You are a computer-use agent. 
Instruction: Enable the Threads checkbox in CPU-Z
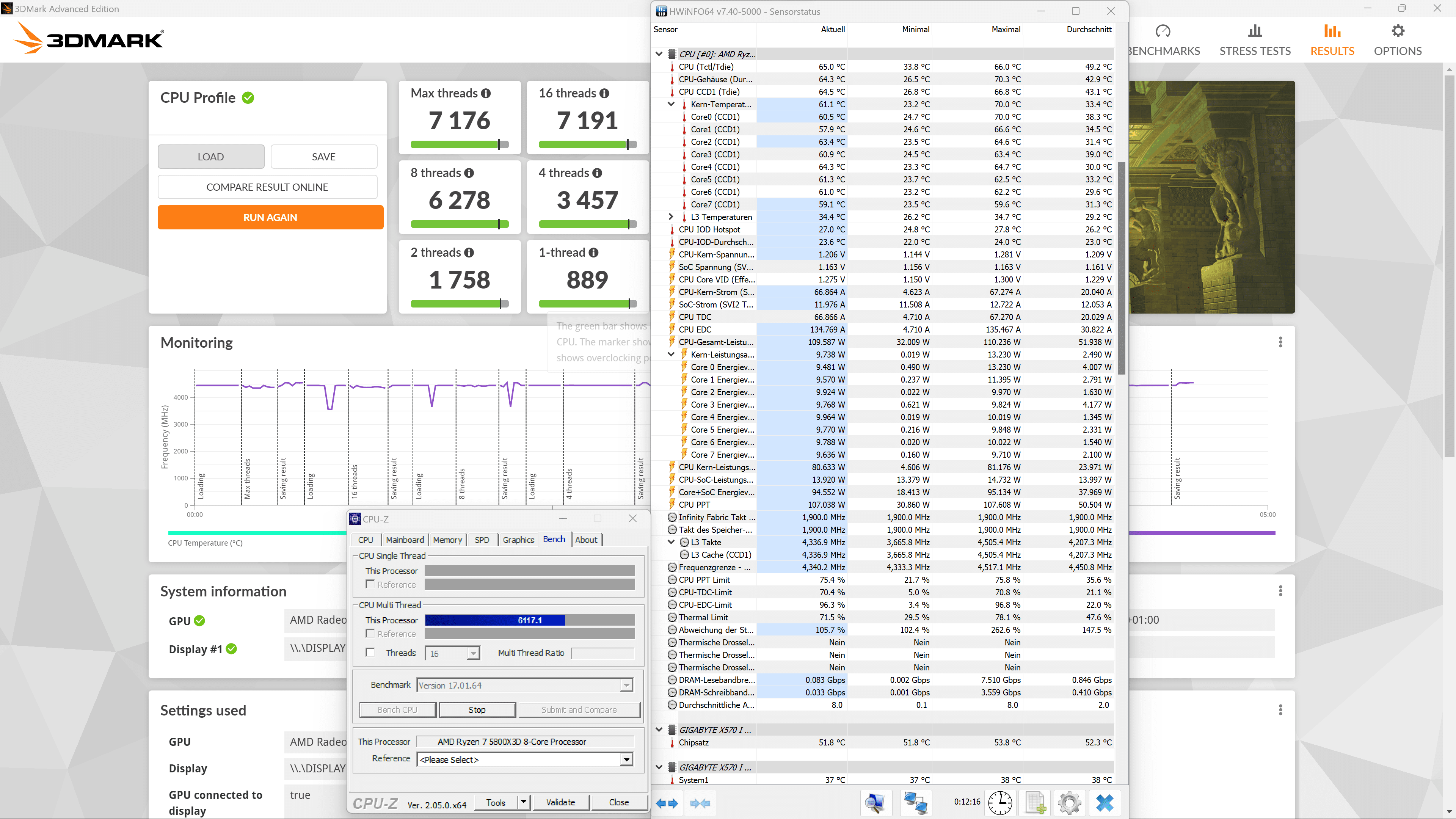(370, 652)
